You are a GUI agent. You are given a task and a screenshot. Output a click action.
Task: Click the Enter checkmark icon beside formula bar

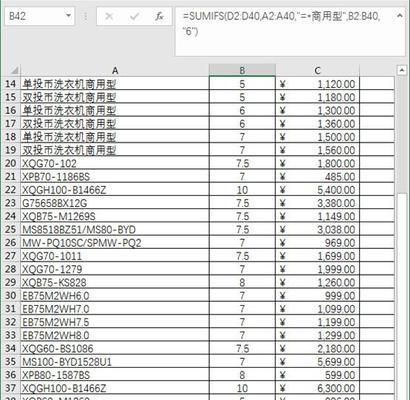134,16
